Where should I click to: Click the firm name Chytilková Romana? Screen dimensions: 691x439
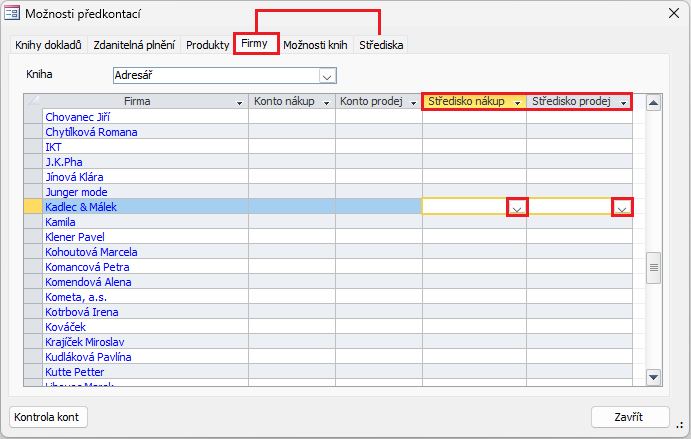click(x=91, y=132)
